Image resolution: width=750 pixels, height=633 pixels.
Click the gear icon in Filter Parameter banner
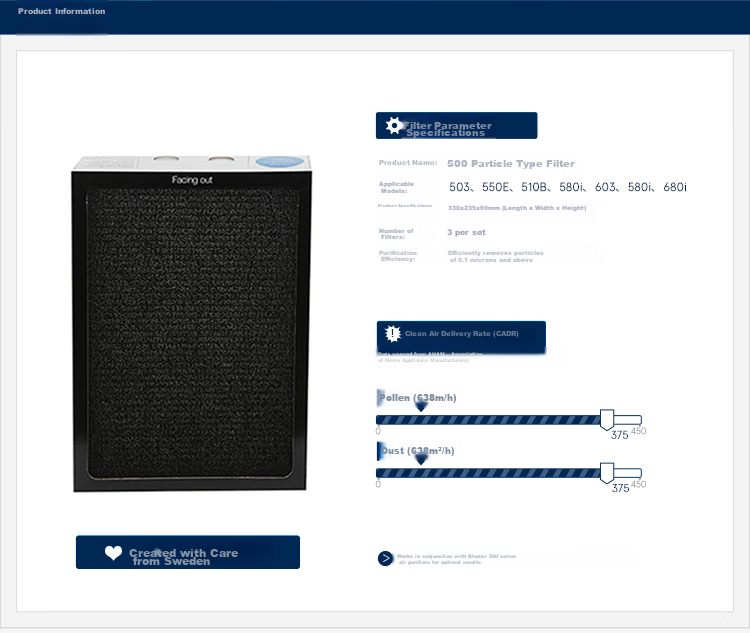[x=394, y=125]
